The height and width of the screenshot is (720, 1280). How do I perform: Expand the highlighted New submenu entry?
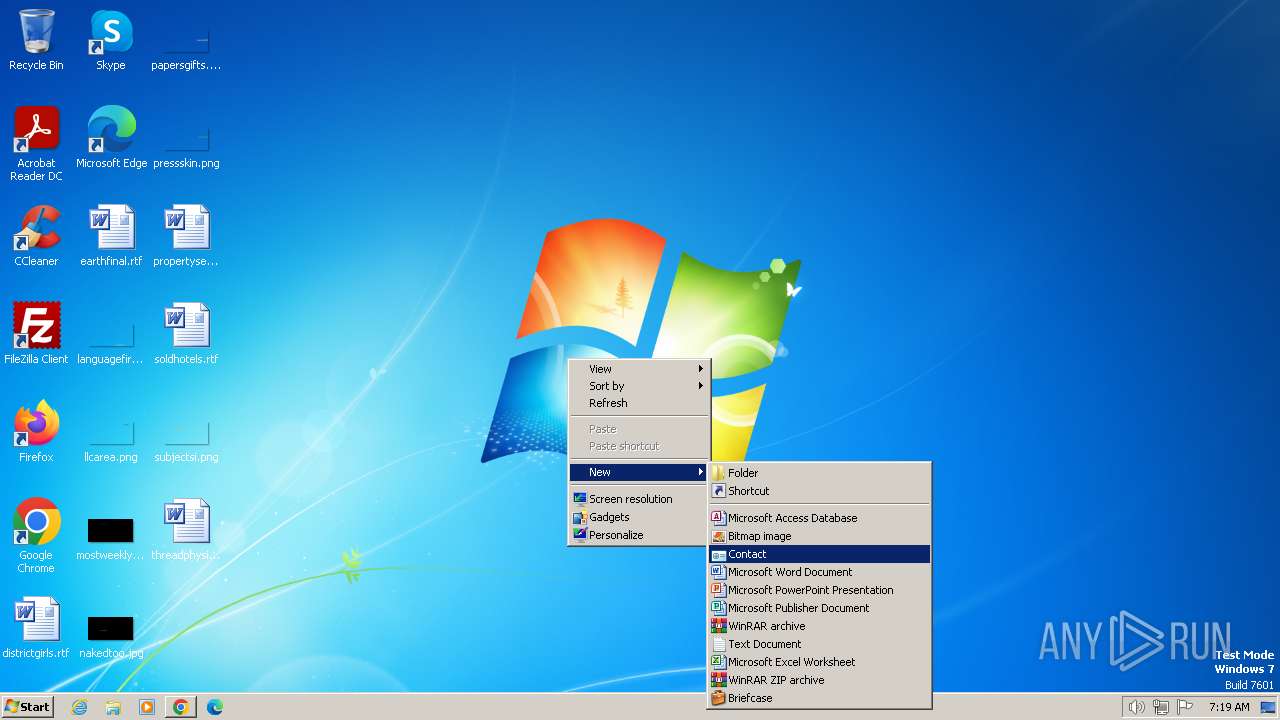coord(640,472)
